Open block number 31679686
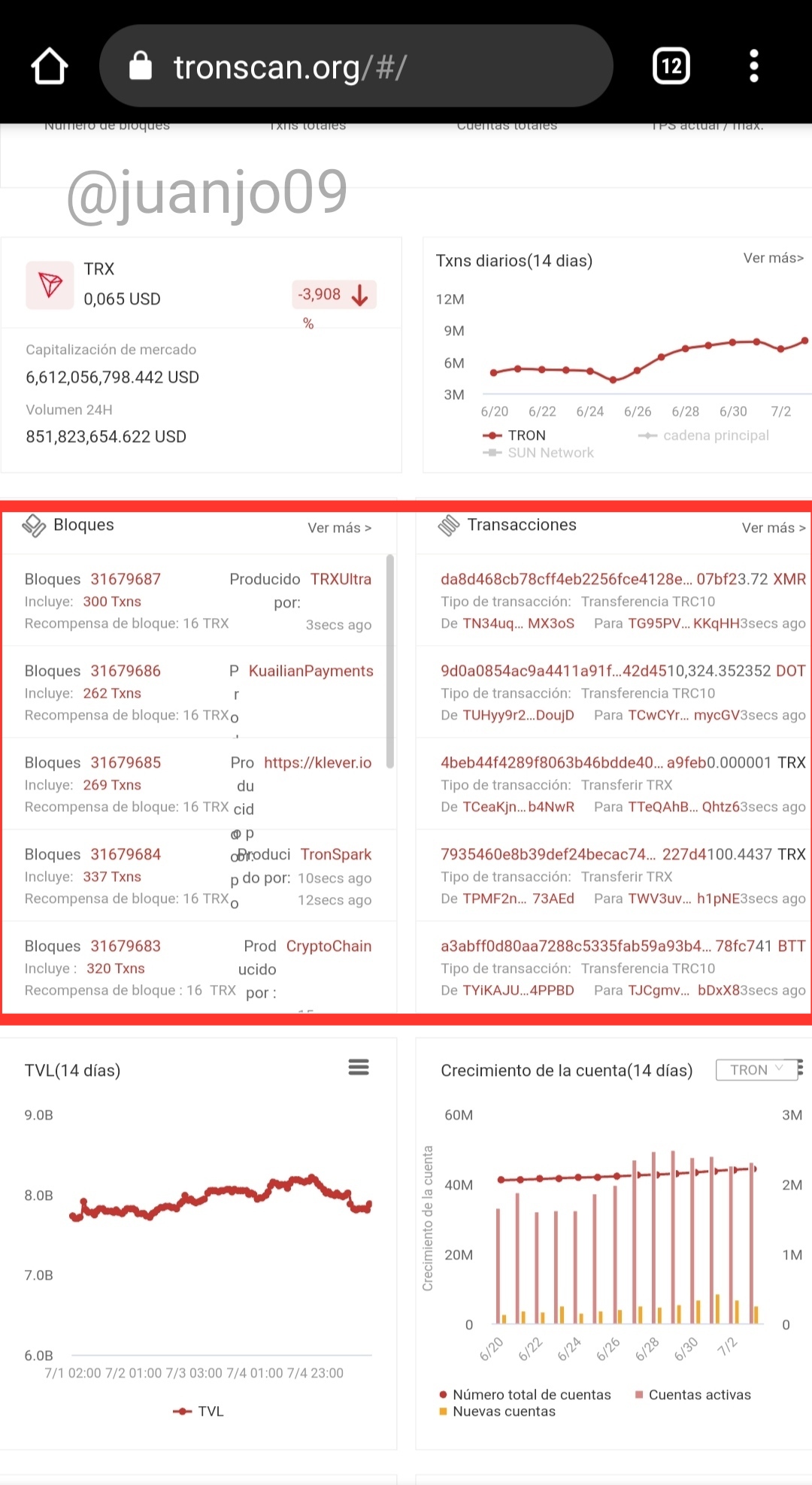This screenshot has height=1485, width=812. pos(126,671)
